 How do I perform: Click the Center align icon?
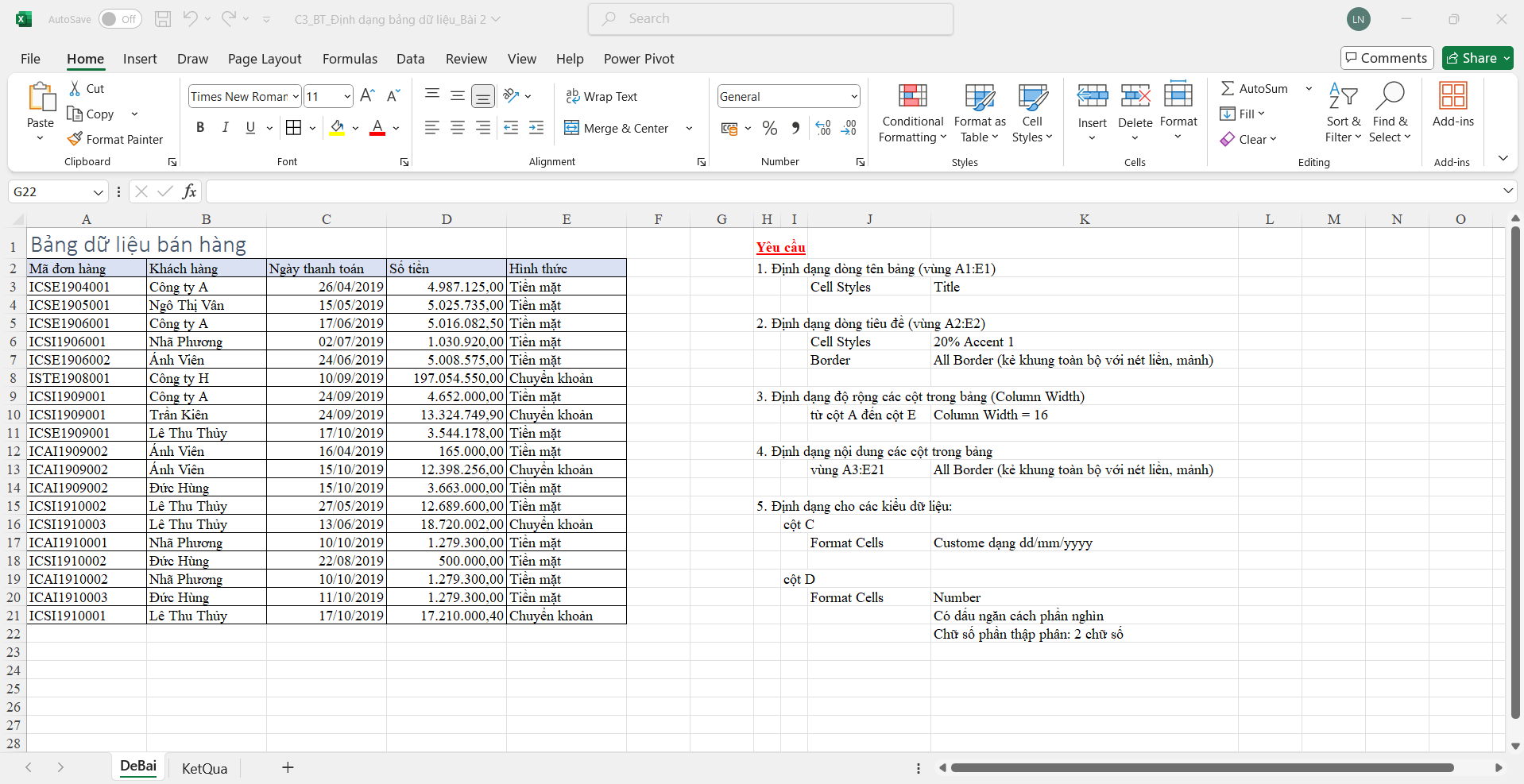tap(458, 128)
